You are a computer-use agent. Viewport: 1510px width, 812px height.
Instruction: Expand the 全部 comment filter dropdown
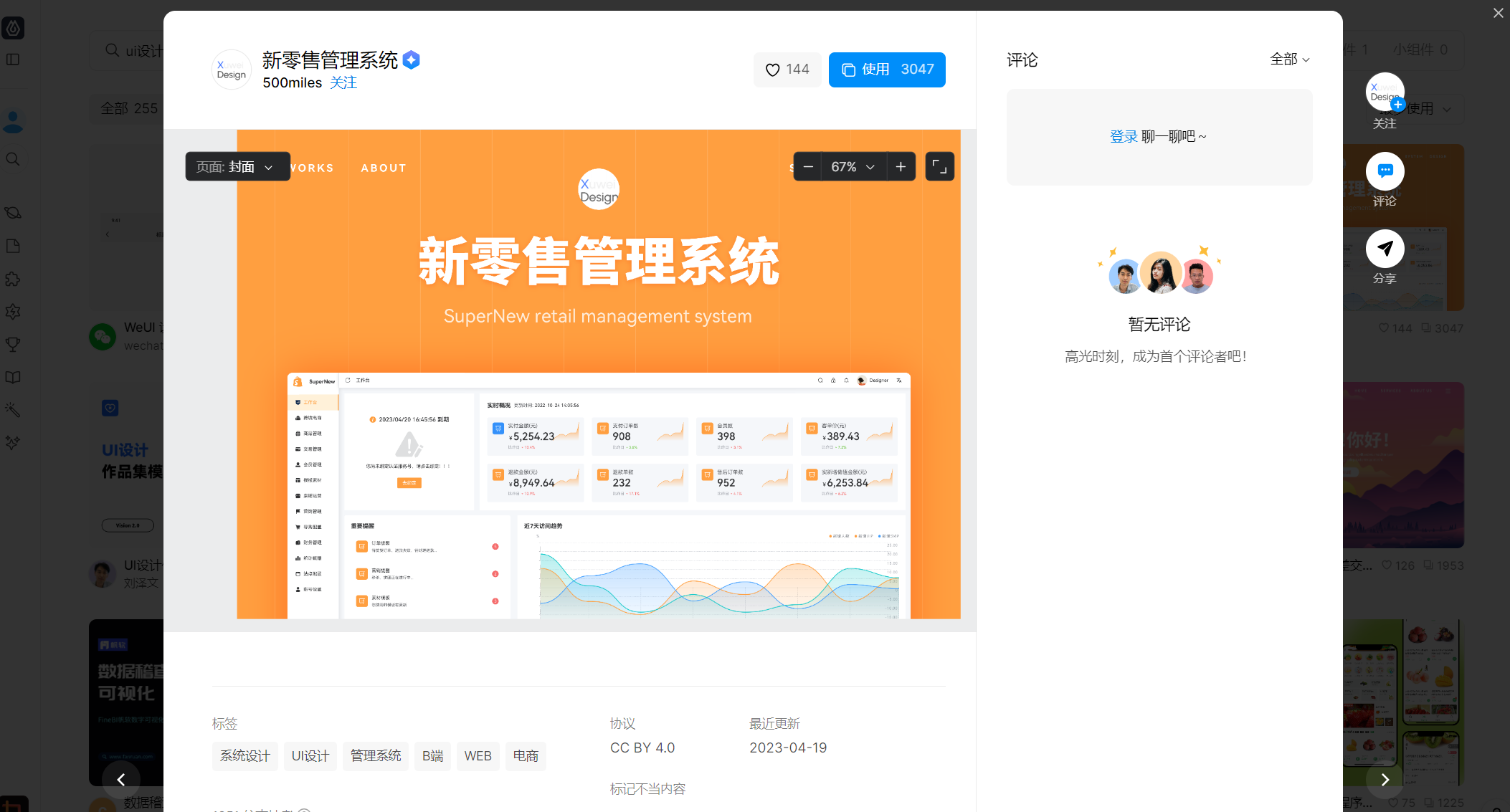(x=1289, y=59)
